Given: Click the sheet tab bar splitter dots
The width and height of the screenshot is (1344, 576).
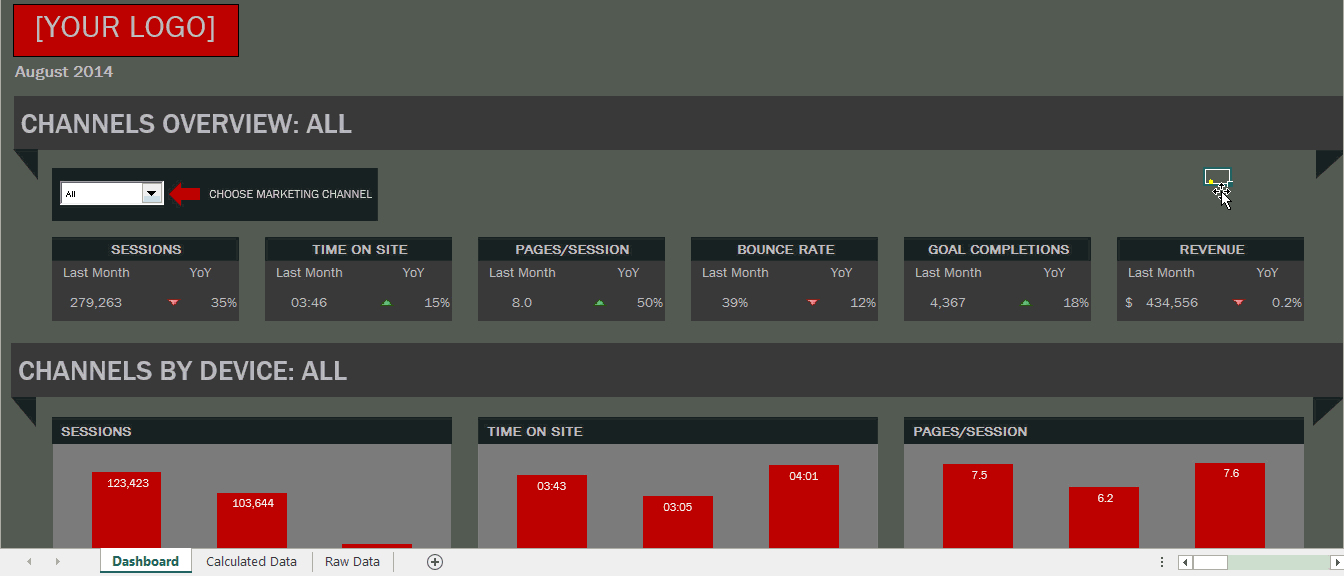Looking at the screenshot, I should (1162, 562).
